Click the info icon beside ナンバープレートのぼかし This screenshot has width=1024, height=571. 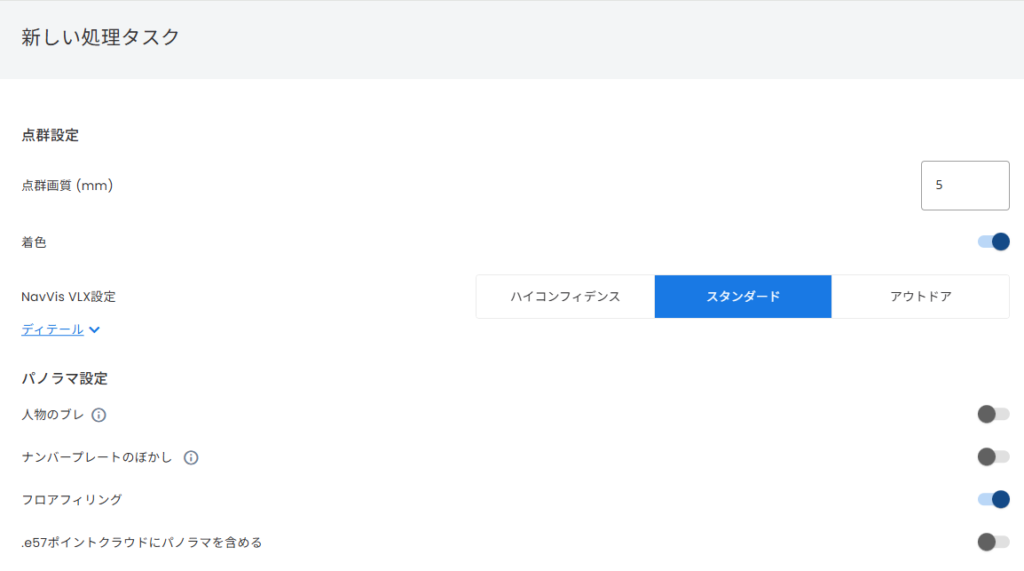191,458
